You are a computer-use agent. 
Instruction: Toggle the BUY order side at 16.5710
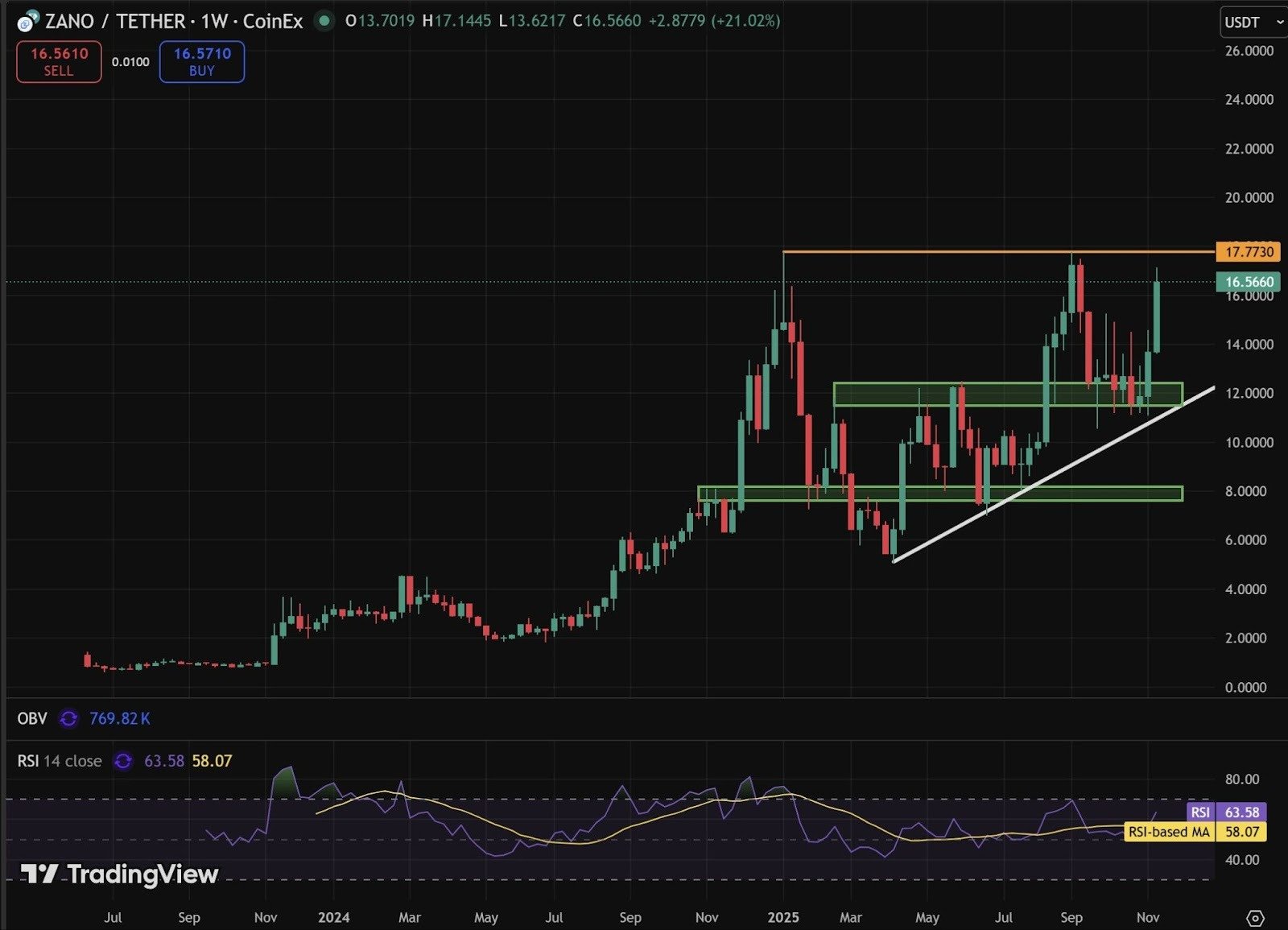click(200, 61)
